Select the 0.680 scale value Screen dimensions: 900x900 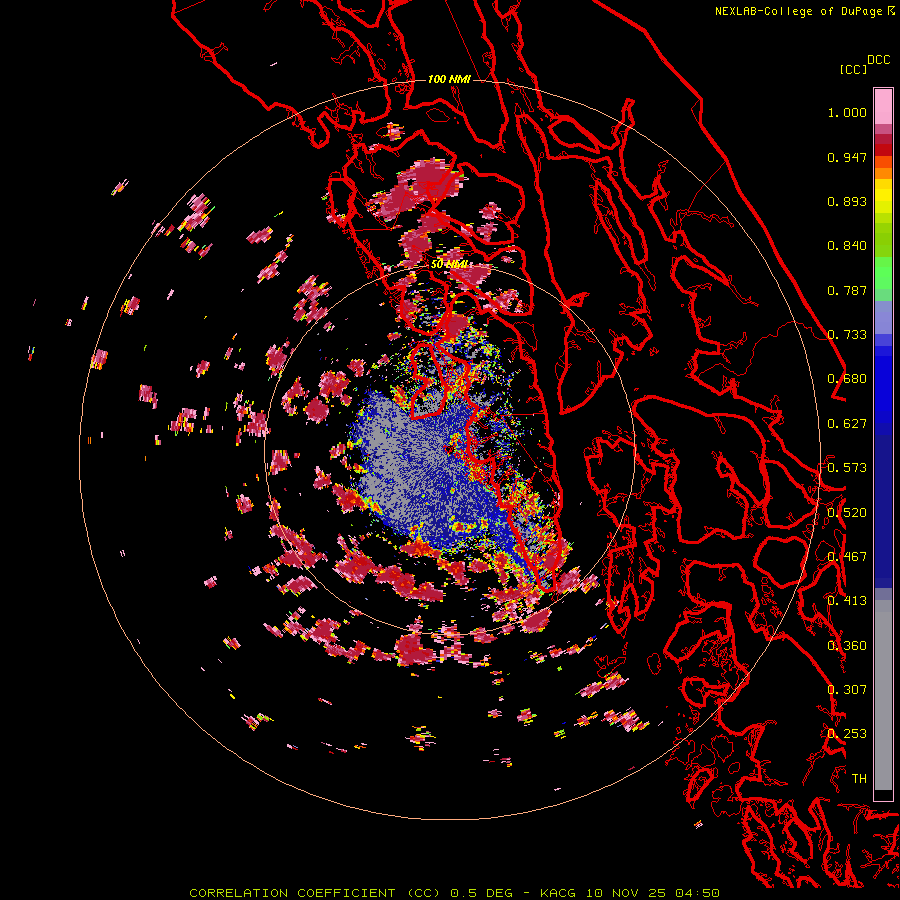(847, 379)
